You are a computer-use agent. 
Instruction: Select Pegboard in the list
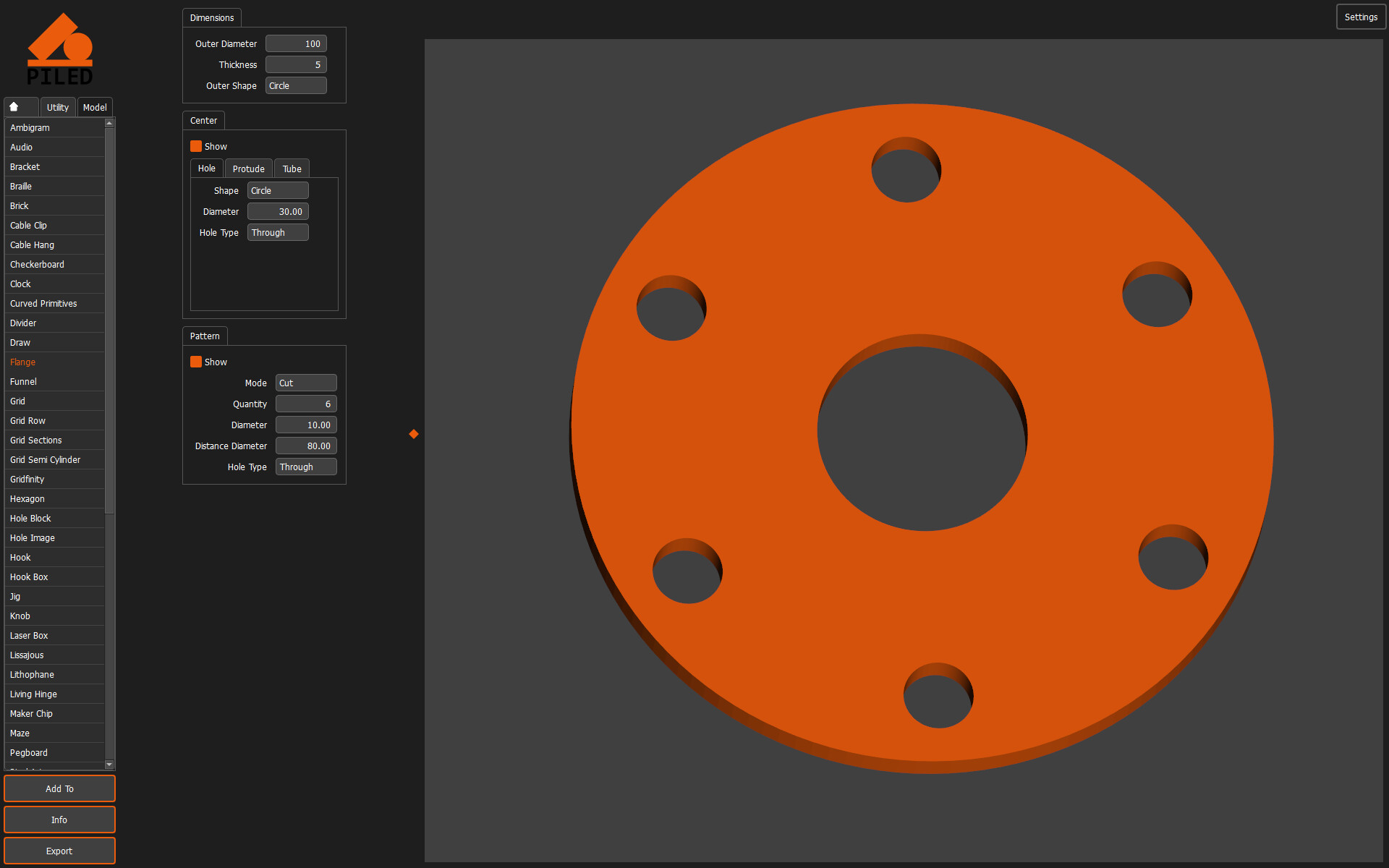[x=54, y=752]
